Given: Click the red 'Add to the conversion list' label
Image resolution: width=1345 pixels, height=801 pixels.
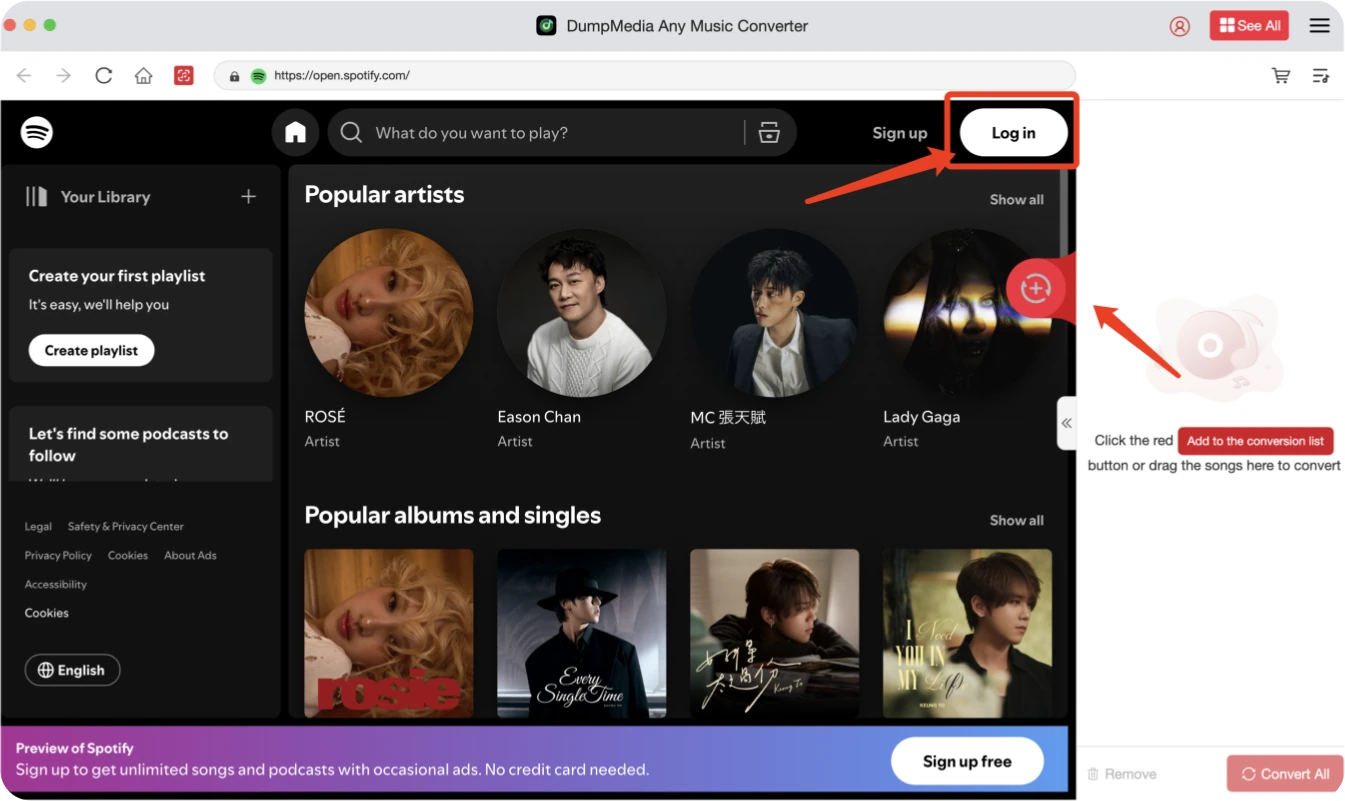Looking at the screenshot, I should [x=1255, y=441].
